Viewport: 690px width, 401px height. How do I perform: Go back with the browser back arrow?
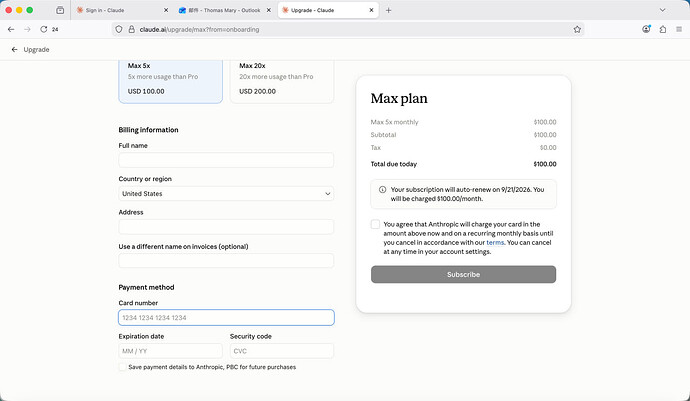(x=11, y=29)
